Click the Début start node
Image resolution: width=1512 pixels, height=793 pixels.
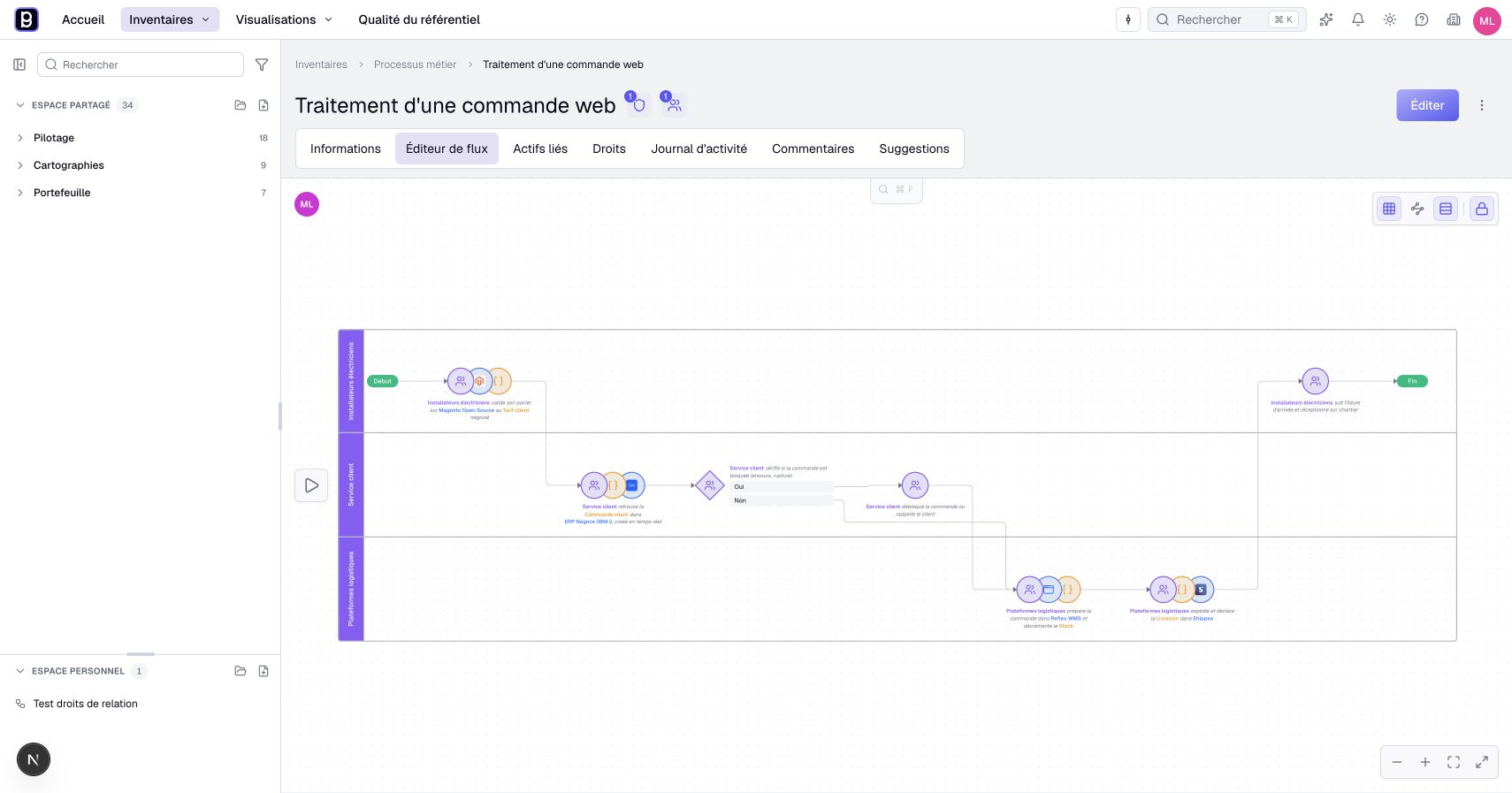pyautogui.click(x=383, y=381)
